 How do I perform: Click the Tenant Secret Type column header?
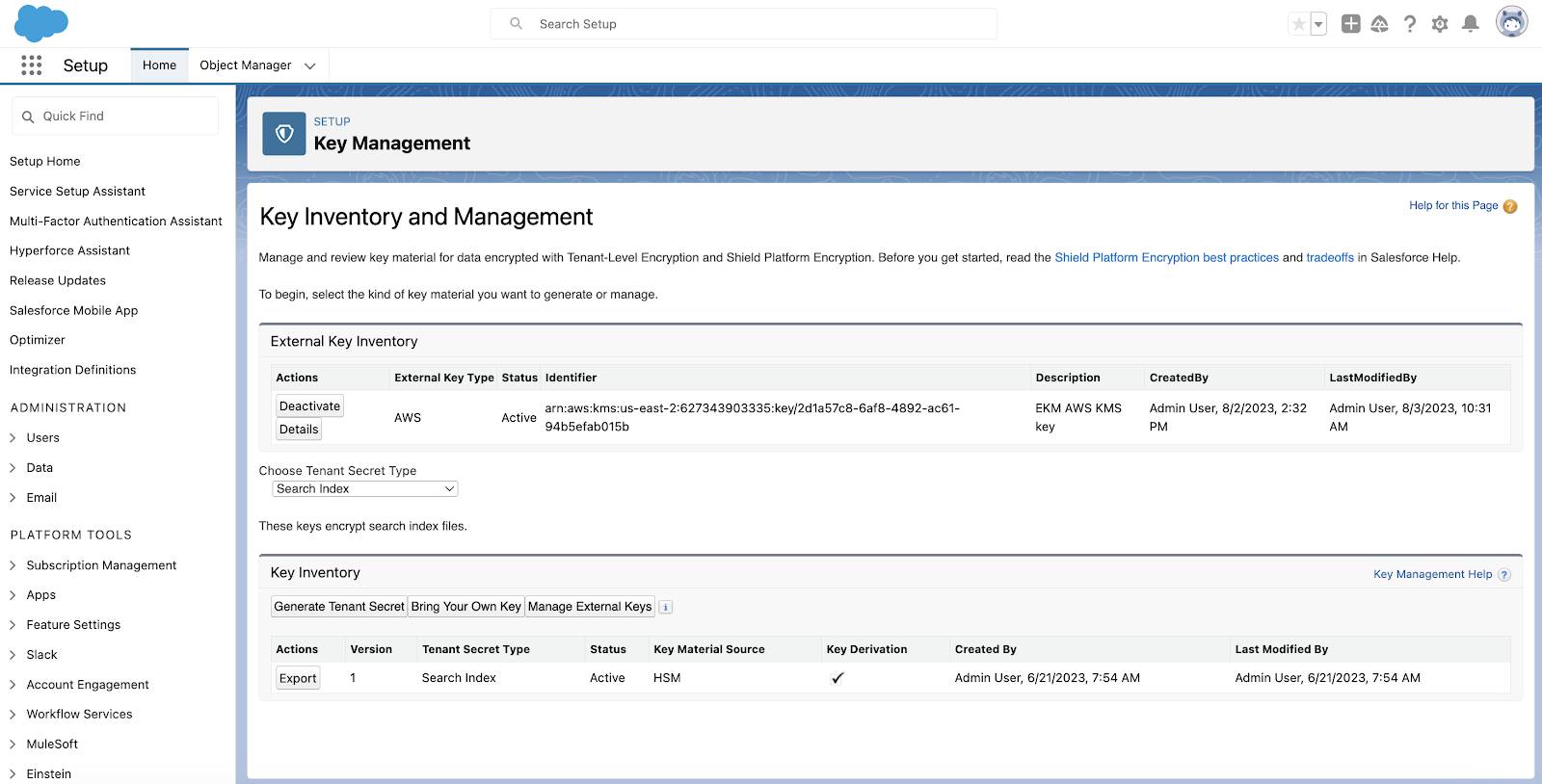(x=476, y=649)
